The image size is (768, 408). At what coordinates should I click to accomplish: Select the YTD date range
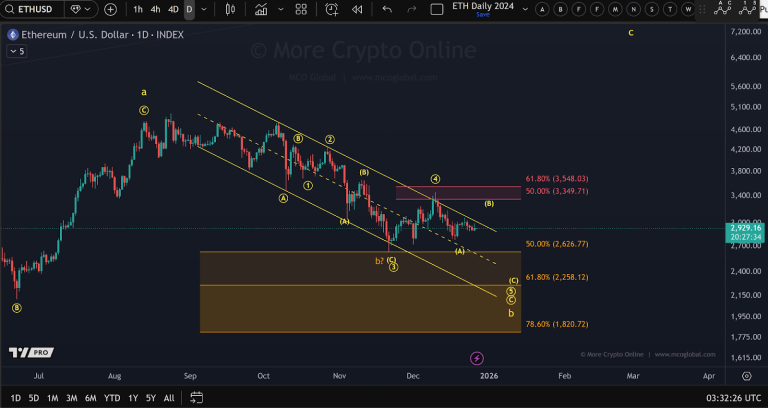[x=112, y=398]
